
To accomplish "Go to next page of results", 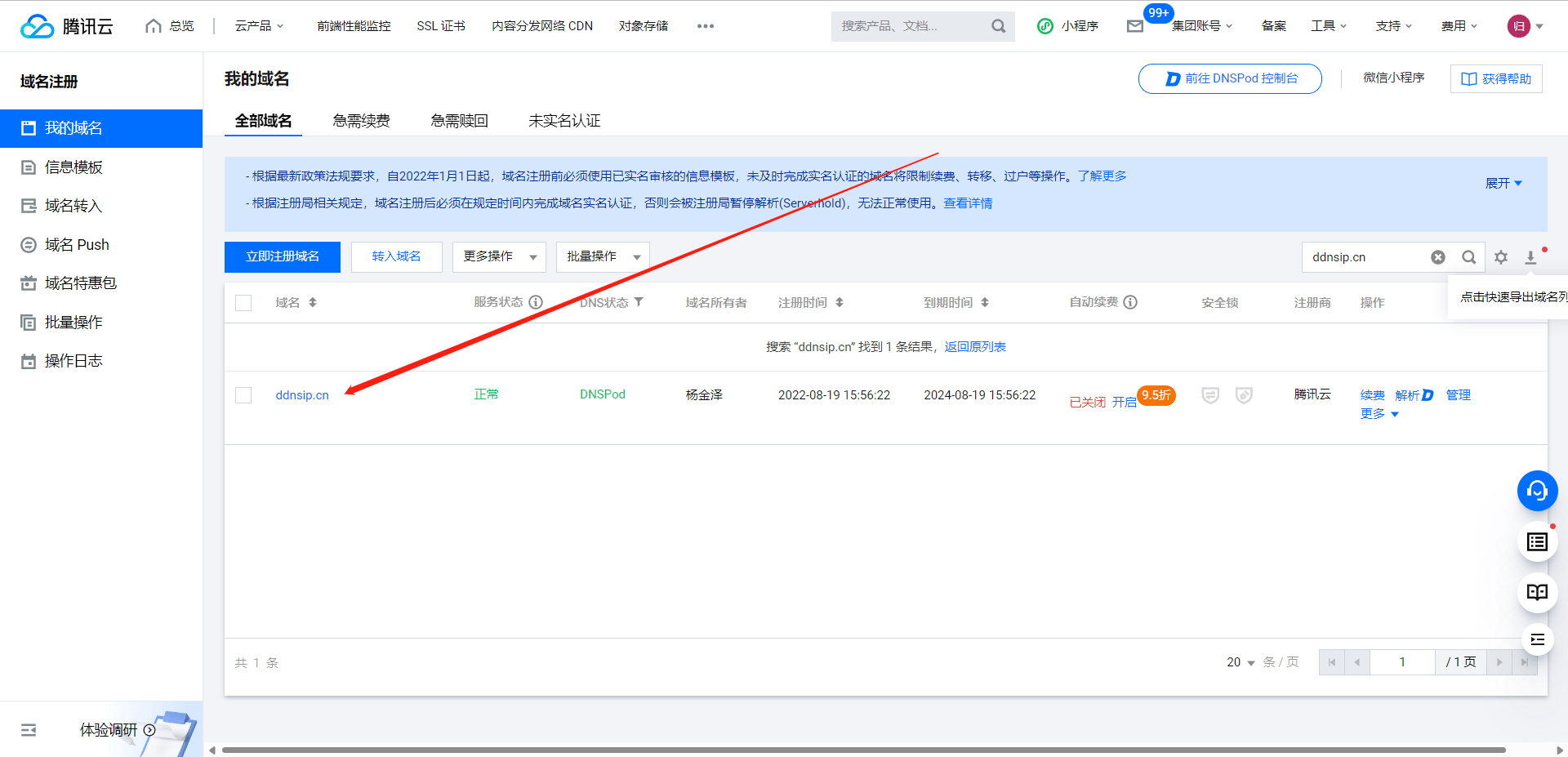I will tap(1499, 662).
